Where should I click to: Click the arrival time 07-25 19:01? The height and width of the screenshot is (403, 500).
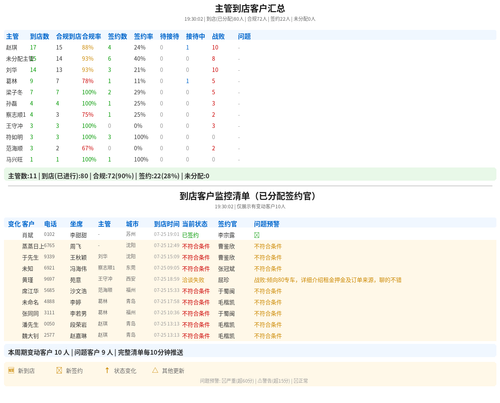pyautogui.click(x=167, y=234)
